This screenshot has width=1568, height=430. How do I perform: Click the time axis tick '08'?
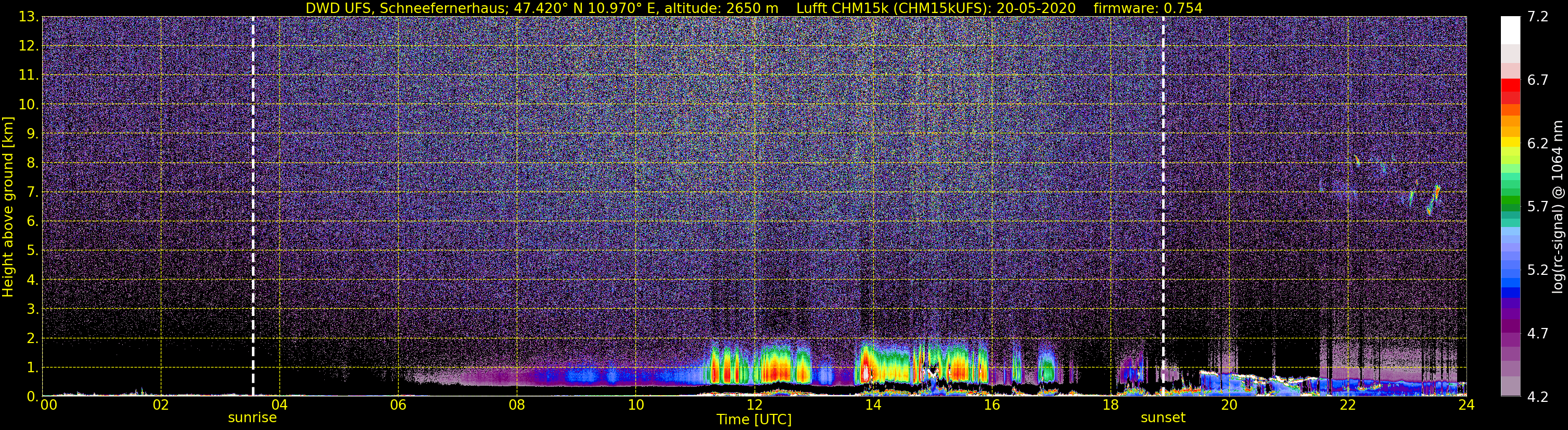click(x=517, y=406)
